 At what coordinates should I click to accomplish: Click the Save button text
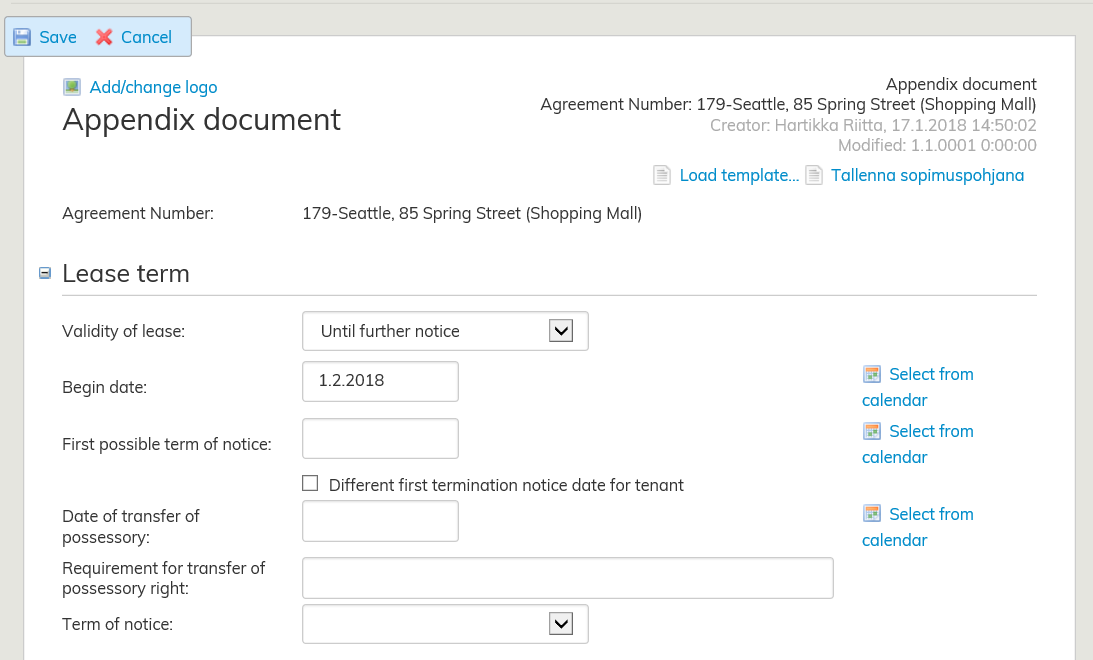point(58,37)
